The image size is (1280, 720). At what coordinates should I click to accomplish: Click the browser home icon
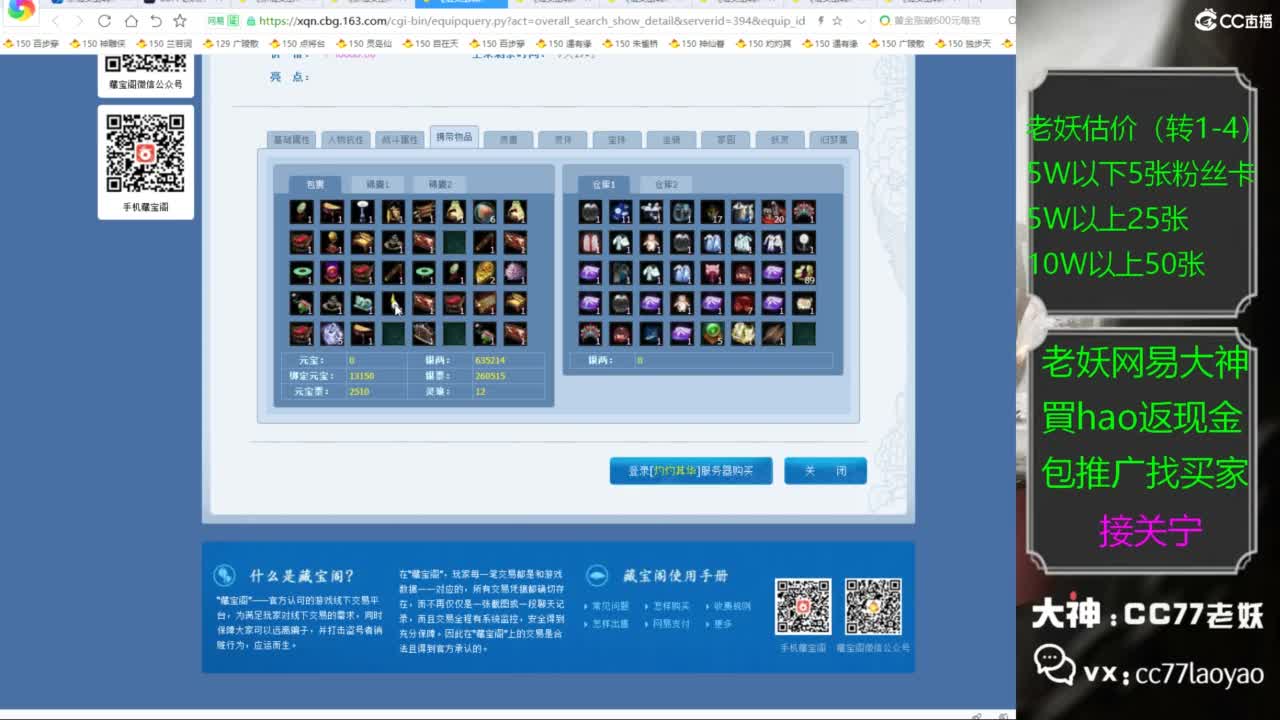[131, 20]
